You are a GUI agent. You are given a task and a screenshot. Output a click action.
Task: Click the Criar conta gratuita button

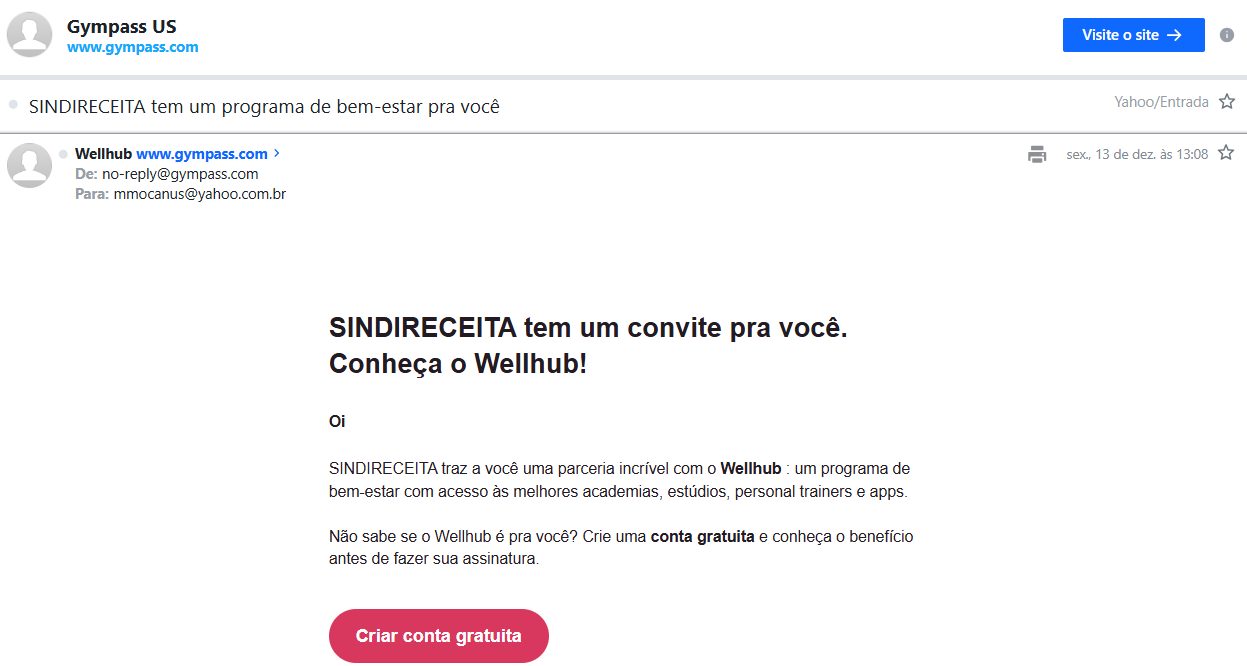pos(439,636)
